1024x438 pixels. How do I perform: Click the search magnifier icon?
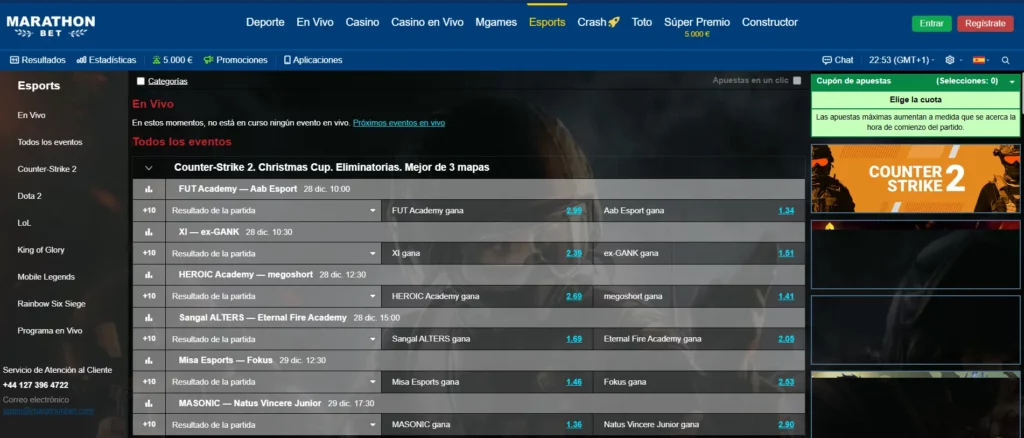pyautogui.click(x=1005, y=60)
